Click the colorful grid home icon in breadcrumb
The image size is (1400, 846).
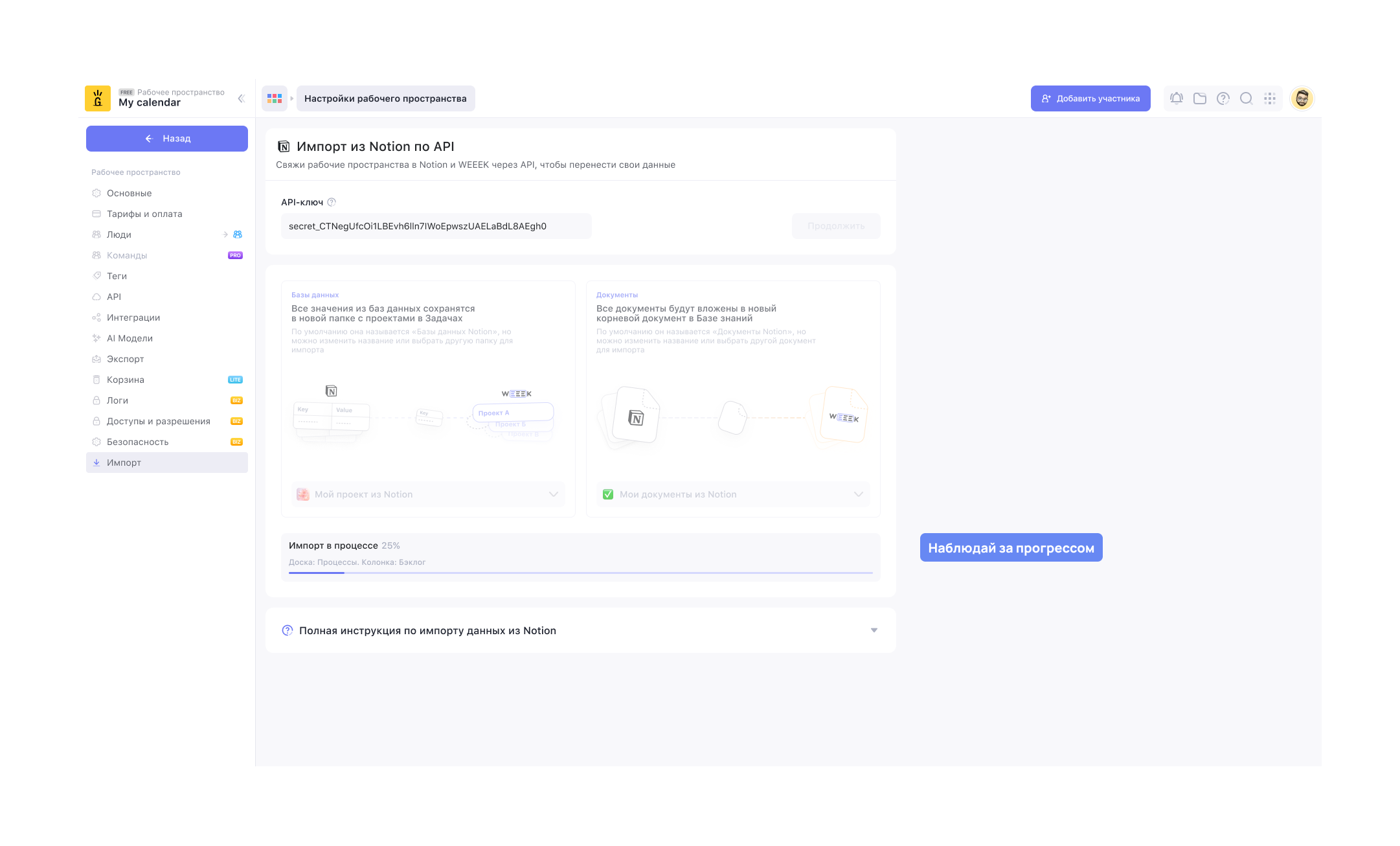(275, 98)
